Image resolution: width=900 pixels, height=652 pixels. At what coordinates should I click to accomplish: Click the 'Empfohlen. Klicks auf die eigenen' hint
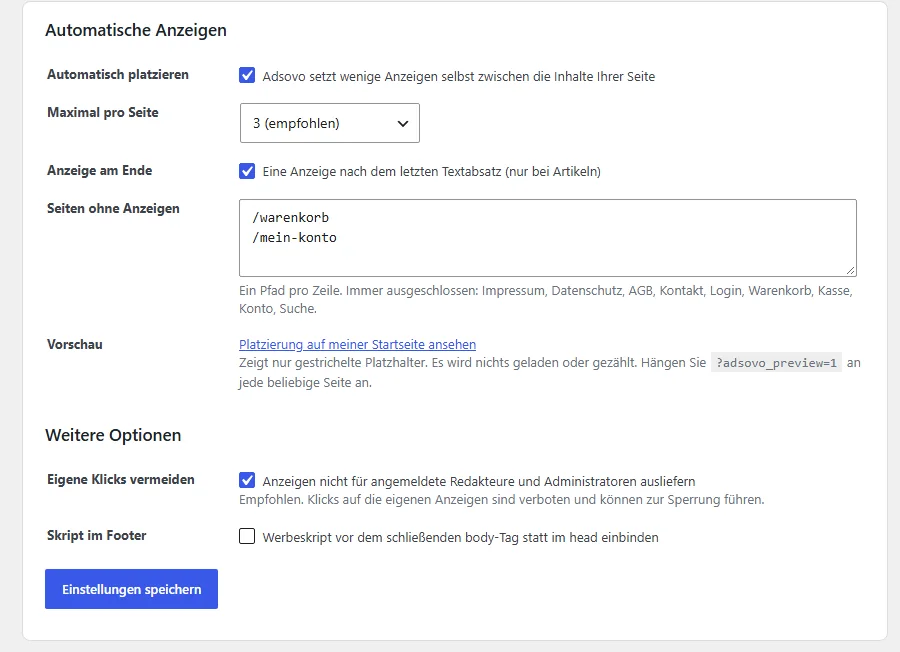click(502, 499)
